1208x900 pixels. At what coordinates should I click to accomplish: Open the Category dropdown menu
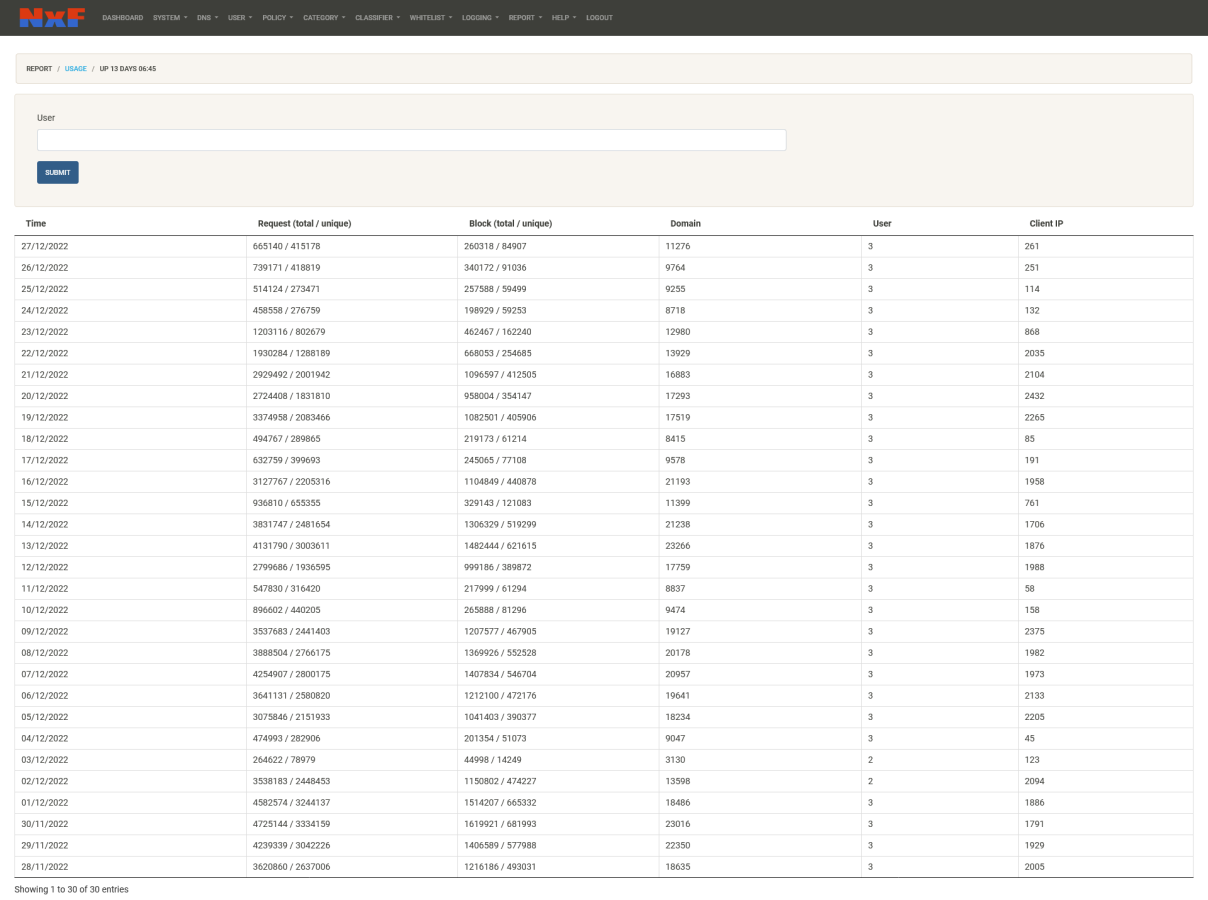[324, 18]
